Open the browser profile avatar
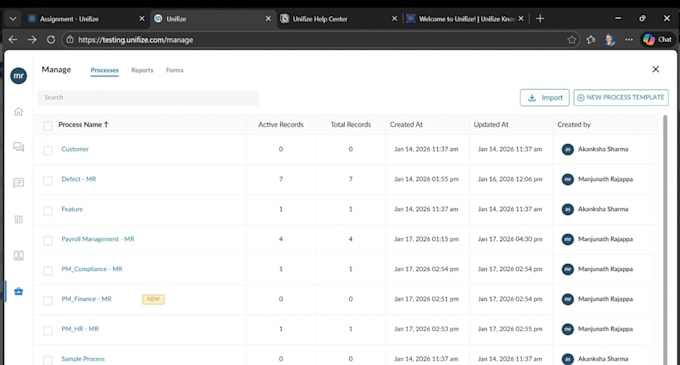Viewport: 680px width, 365px height. 610,40
